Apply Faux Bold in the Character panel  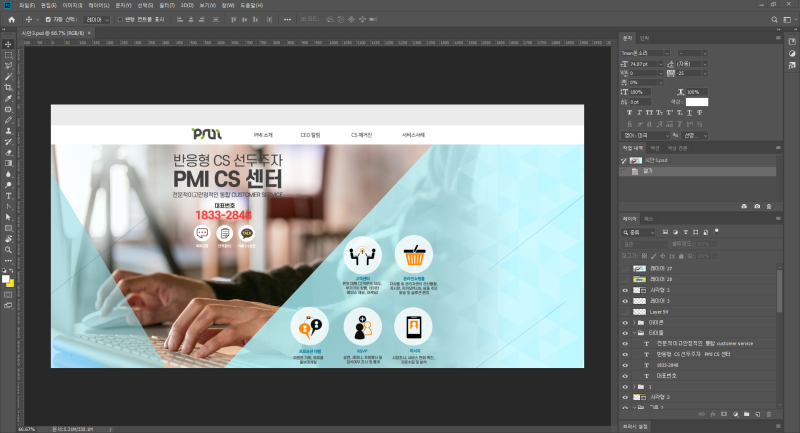click(629, 113)
